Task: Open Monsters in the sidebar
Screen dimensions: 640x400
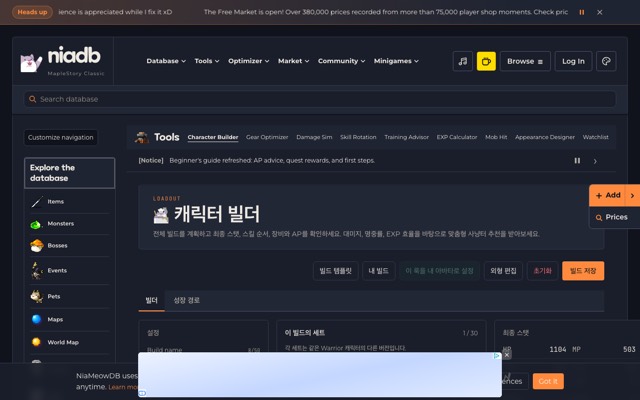Action: [69, 224]
